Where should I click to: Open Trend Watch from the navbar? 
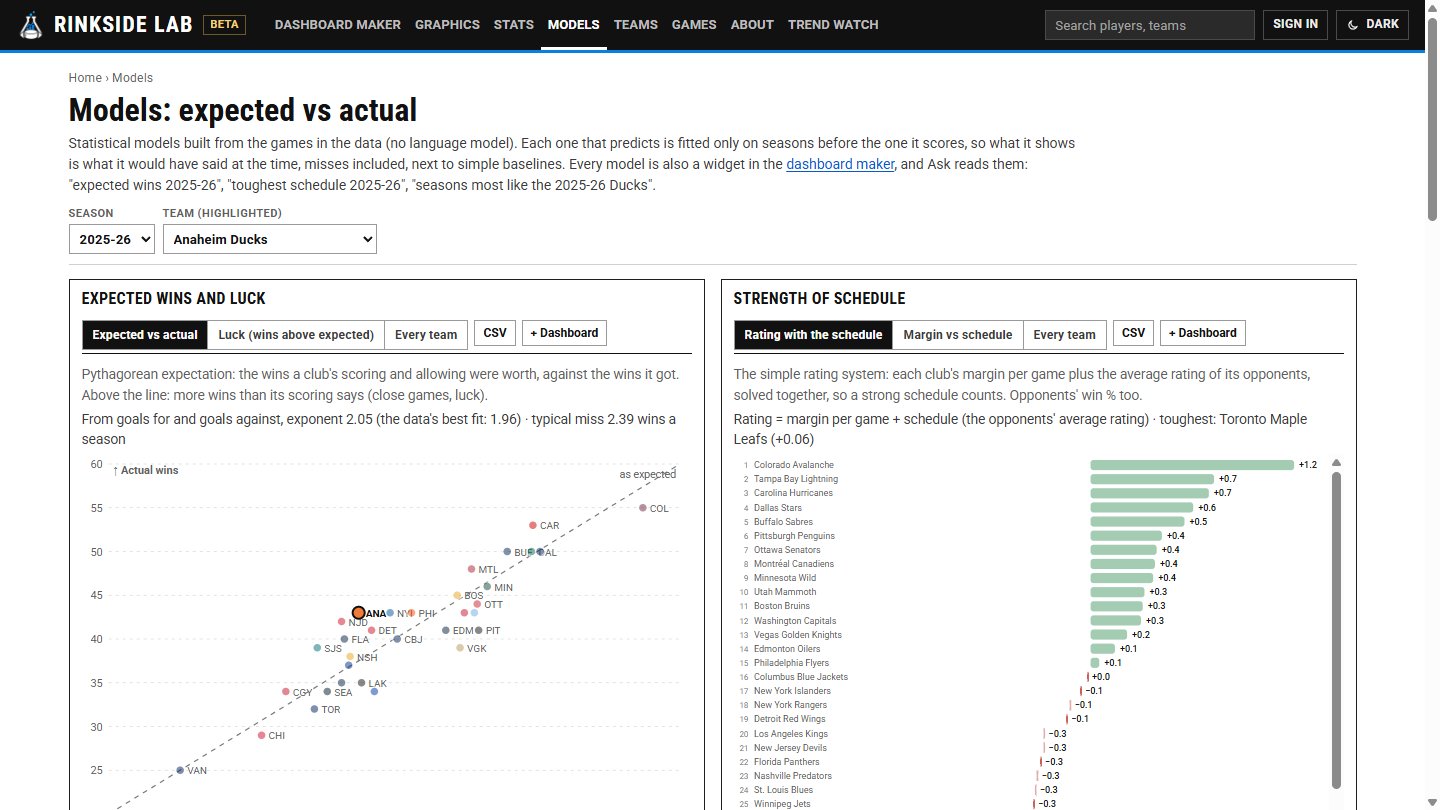(833, 25)
